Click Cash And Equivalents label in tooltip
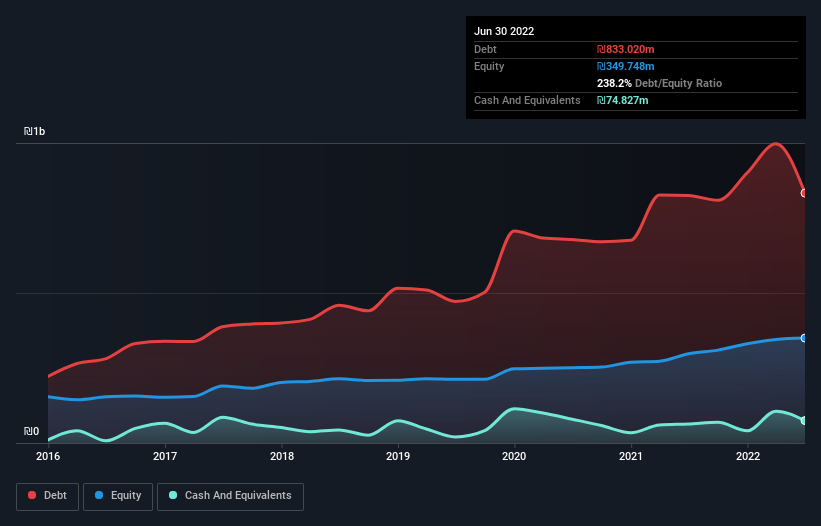 tap(527, 100)
